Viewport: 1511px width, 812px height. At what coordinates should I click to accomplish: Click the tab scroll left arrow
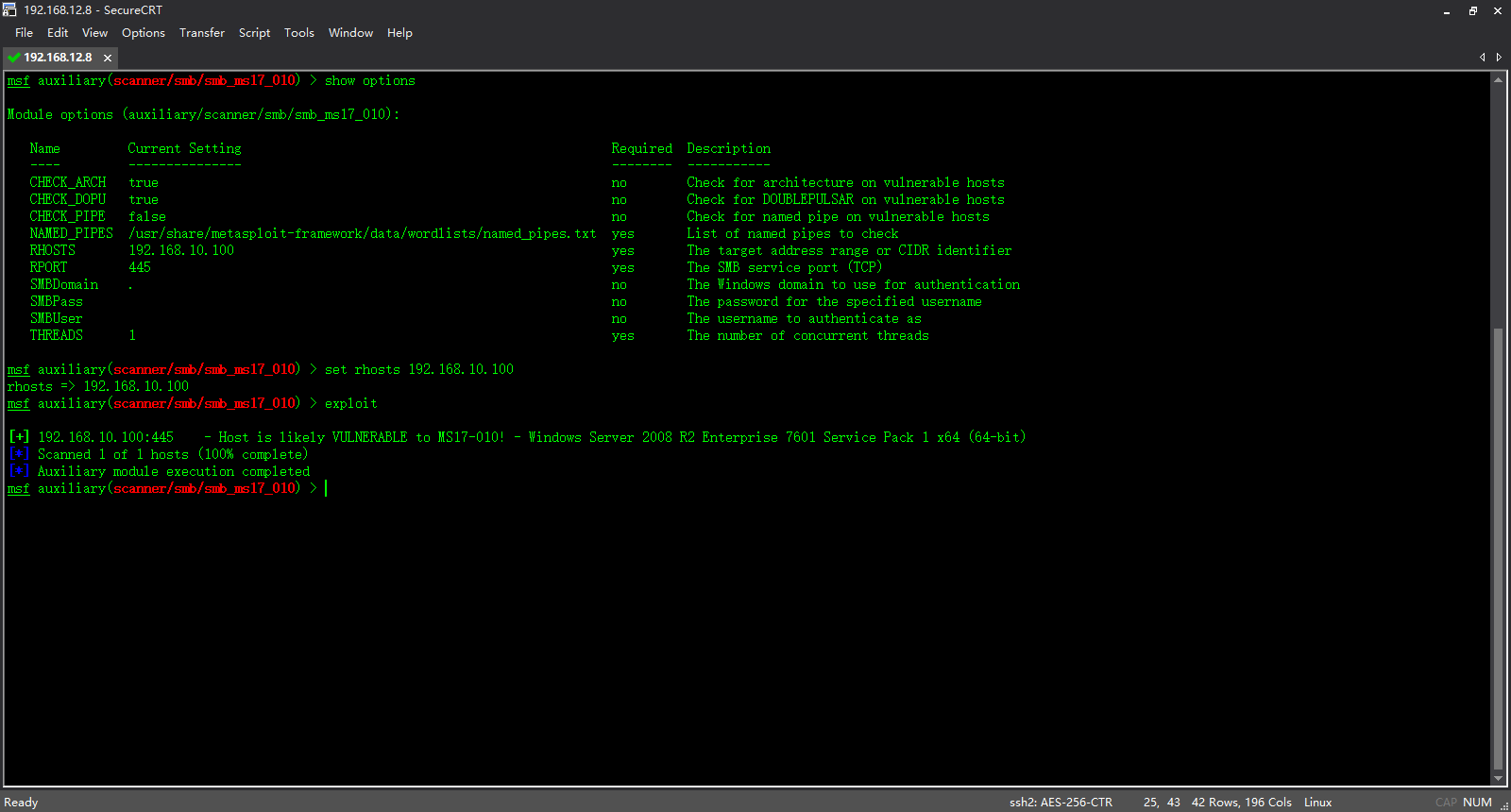1483,58
